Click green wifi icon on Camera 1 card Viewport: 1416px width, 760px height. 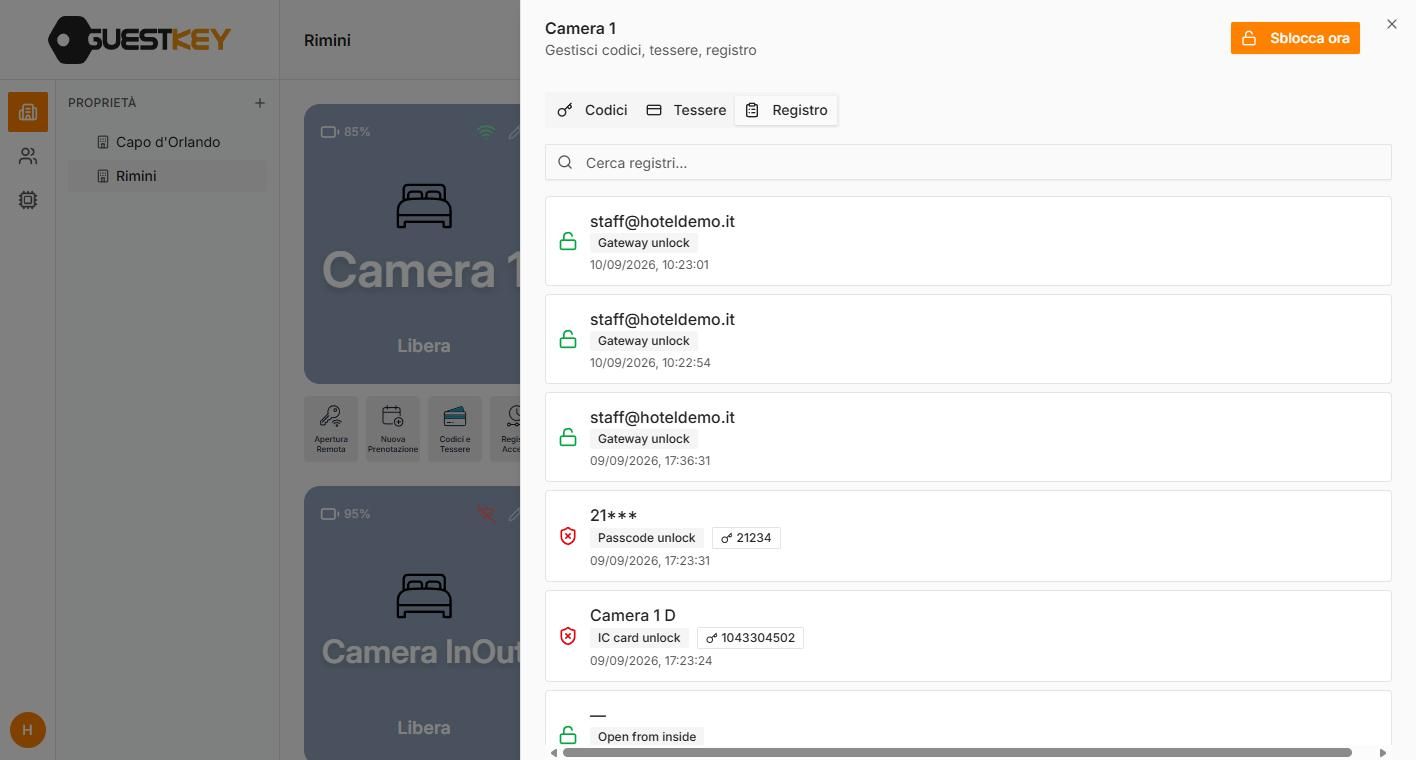pyautogui.click(x=486, y=132)
